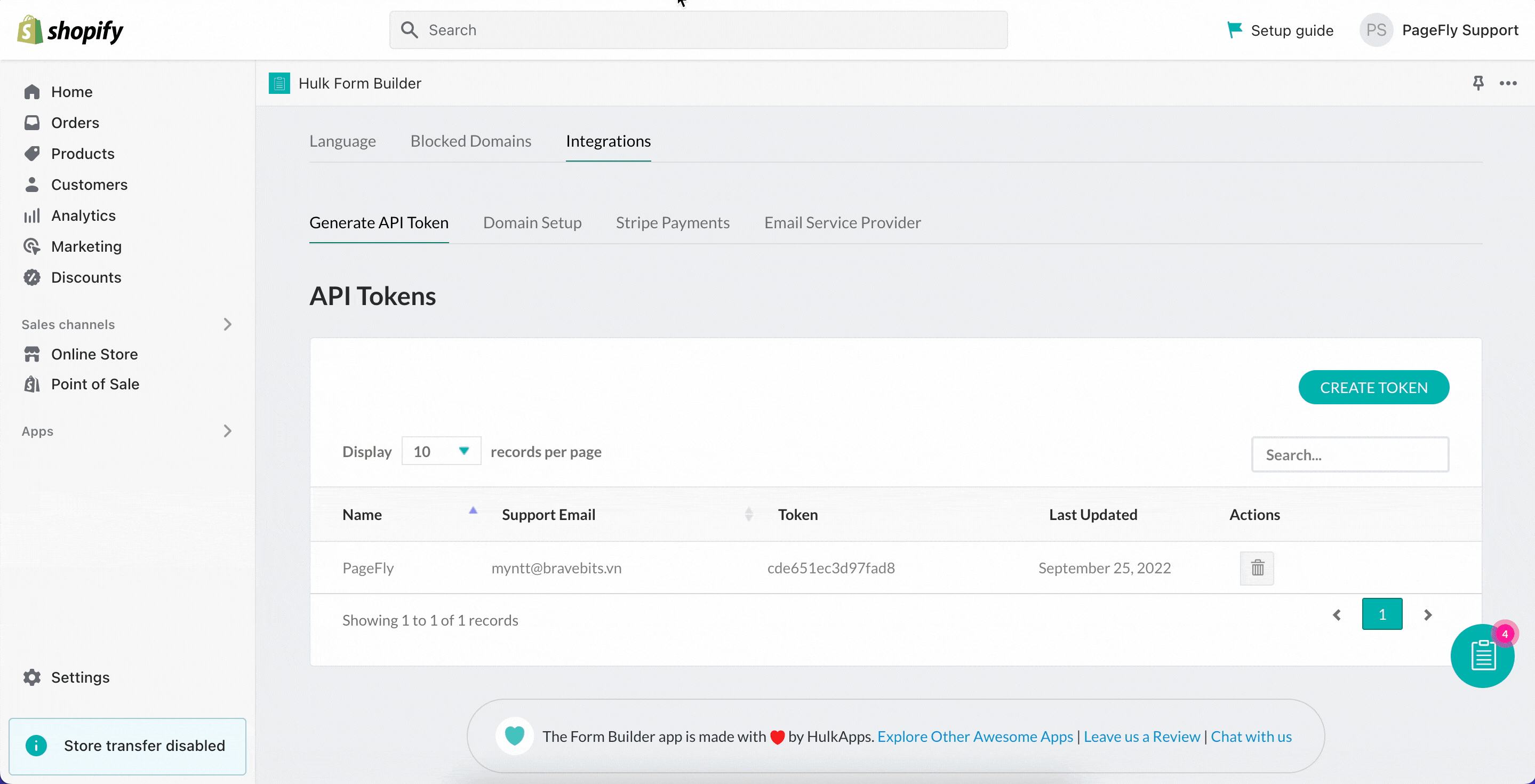The width and height of the screenshot is (1535, 784).
Task: Sort tokens by Support Email arrows
Action: pos(748,514)
